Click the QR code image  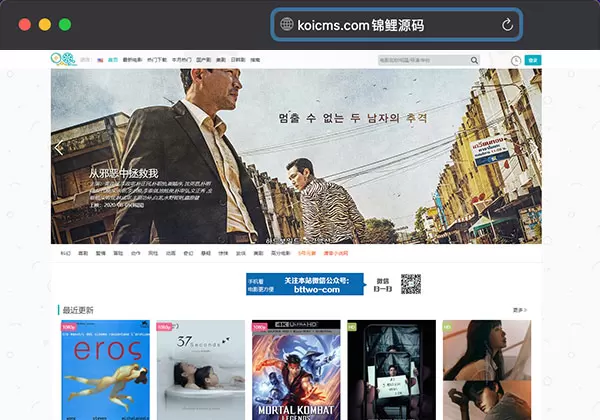point(411,284)
